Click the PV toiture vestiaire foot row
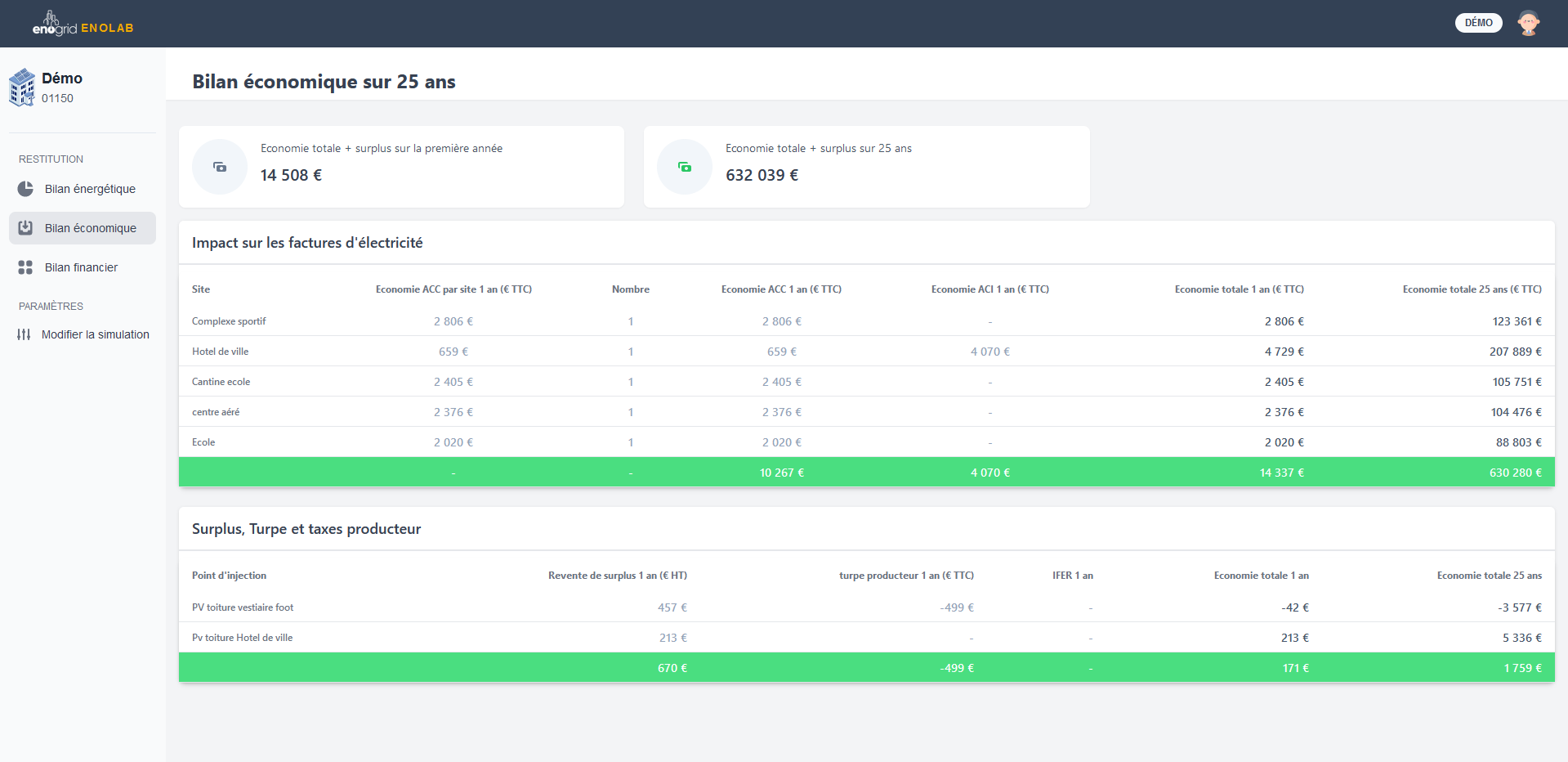Viewport: 1568px width, 762px height. [243, 607]
